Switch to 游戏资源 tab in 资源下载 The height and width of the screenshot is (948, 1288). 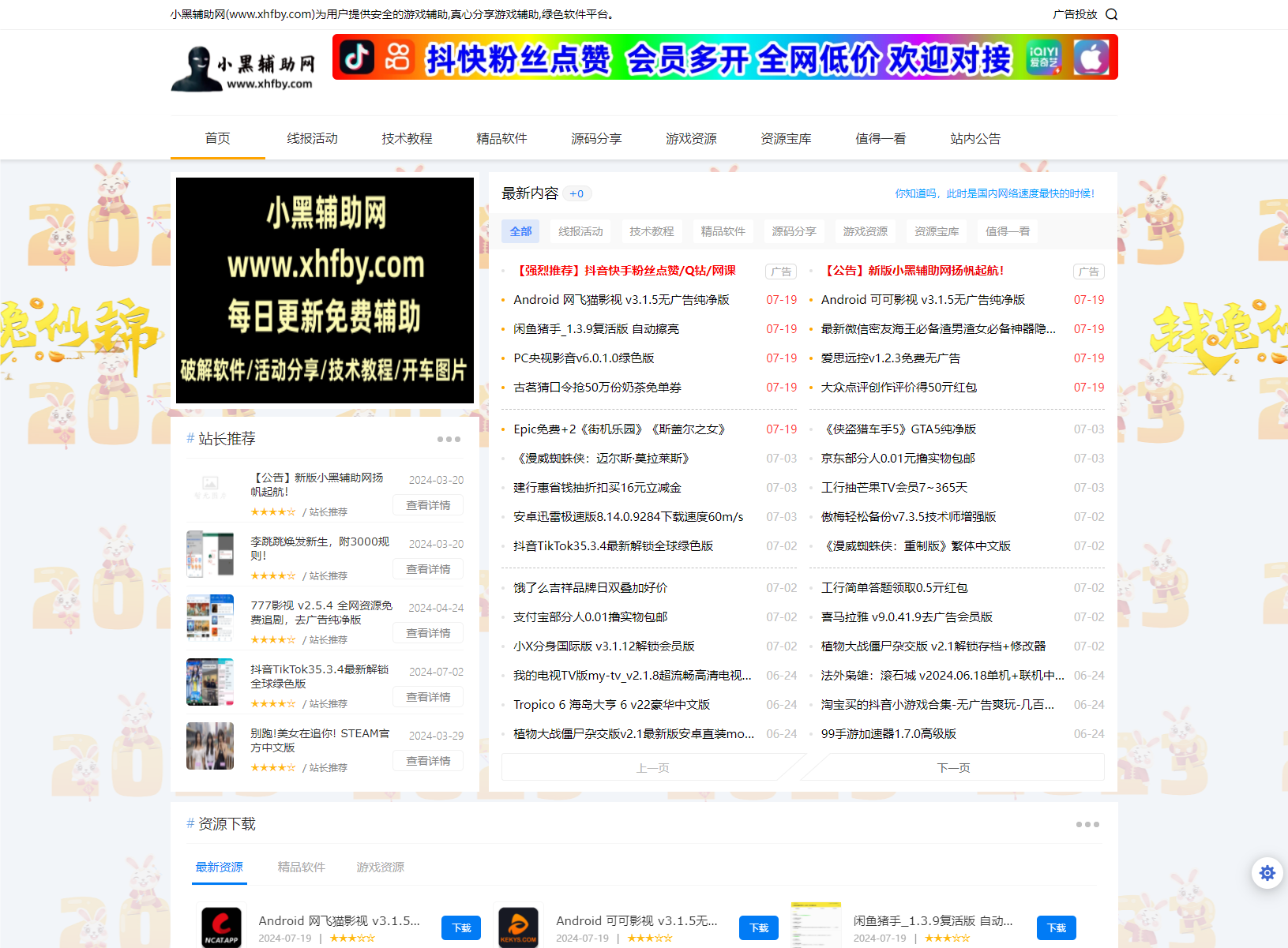coord(380,867)
